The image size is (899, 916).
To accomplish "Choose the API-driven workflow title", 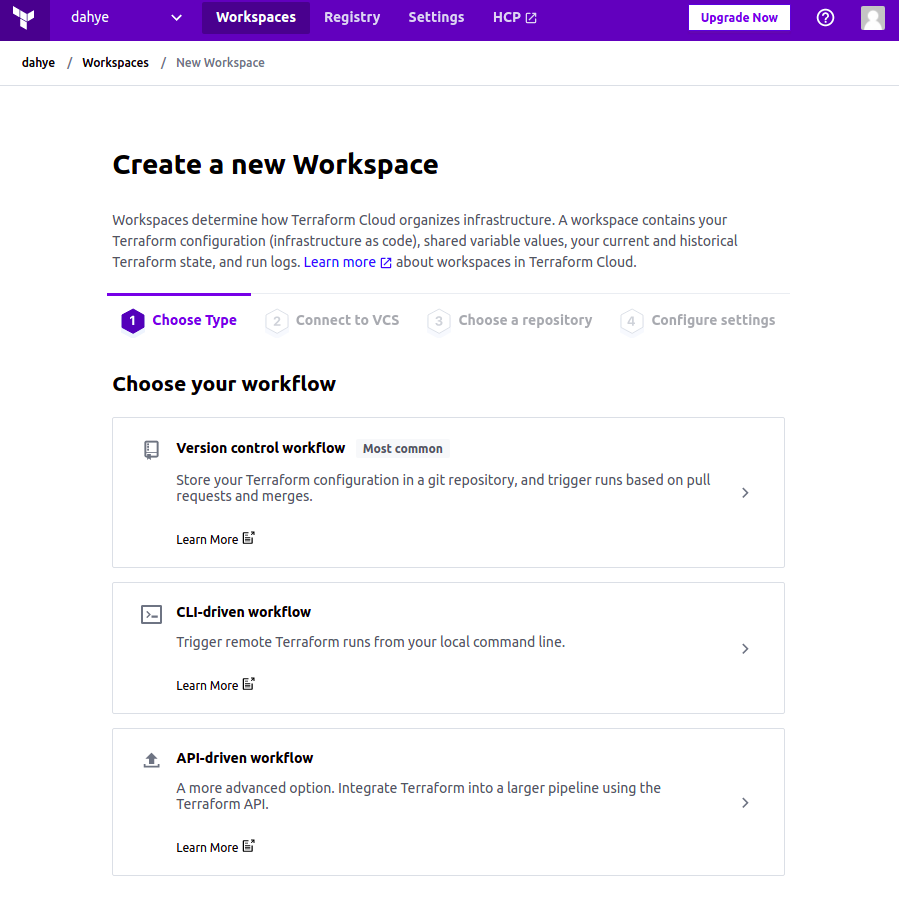I will 245,758.
